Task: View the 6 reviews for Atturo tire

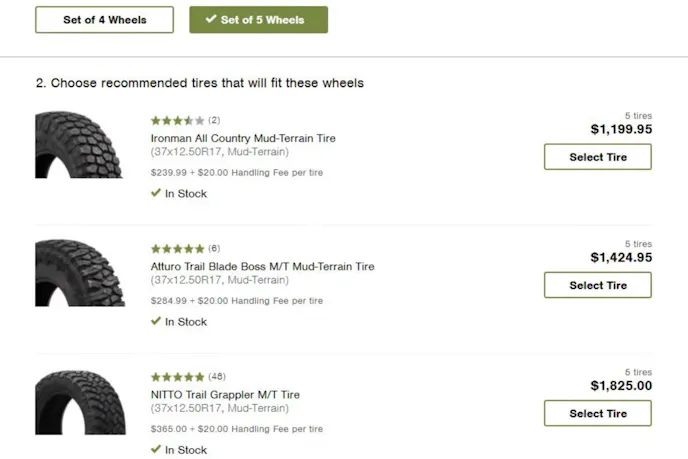Action: tap(214, 248)
